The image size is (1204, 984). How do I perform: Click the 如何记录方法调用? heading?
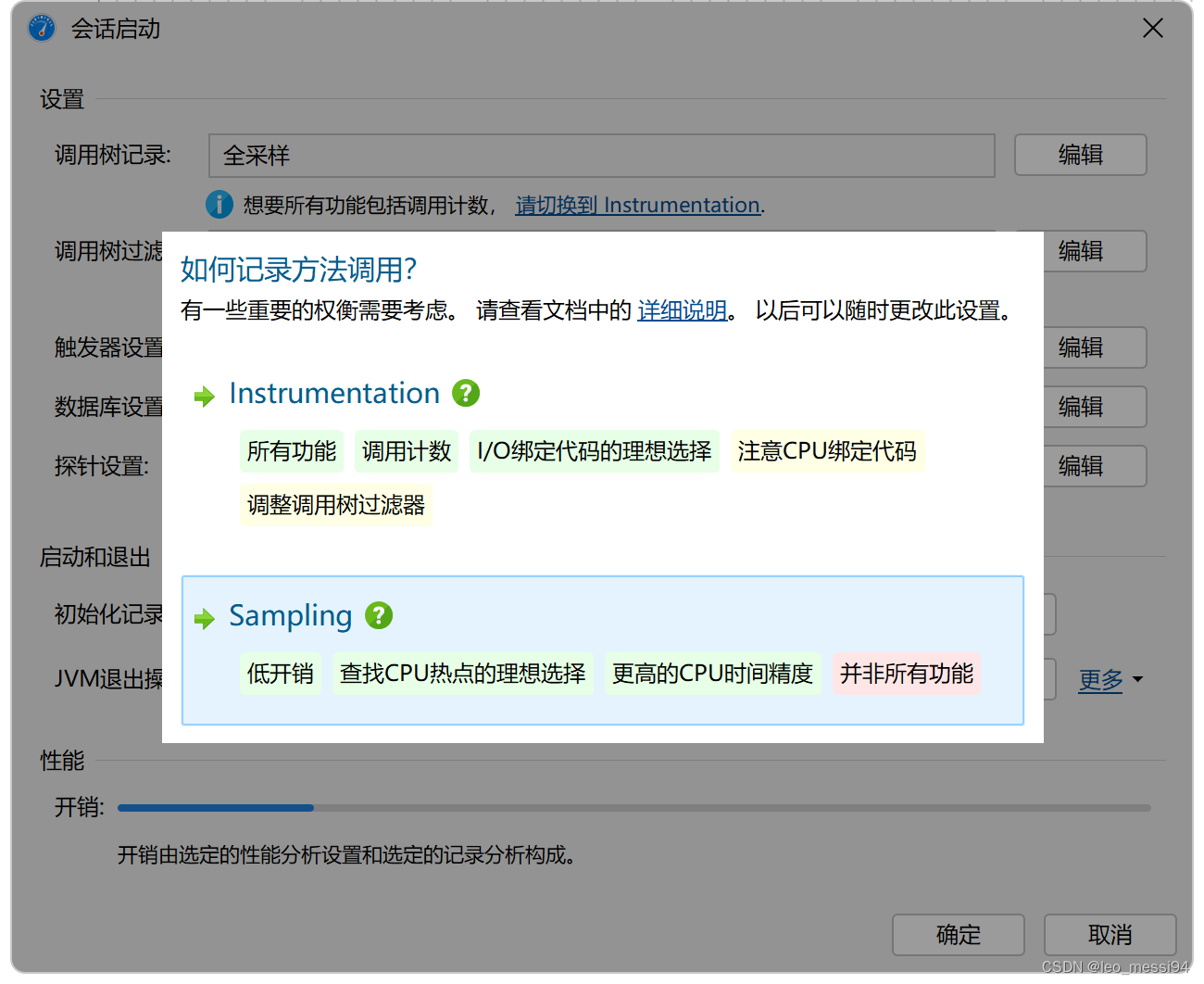click(x=298, y=270)
